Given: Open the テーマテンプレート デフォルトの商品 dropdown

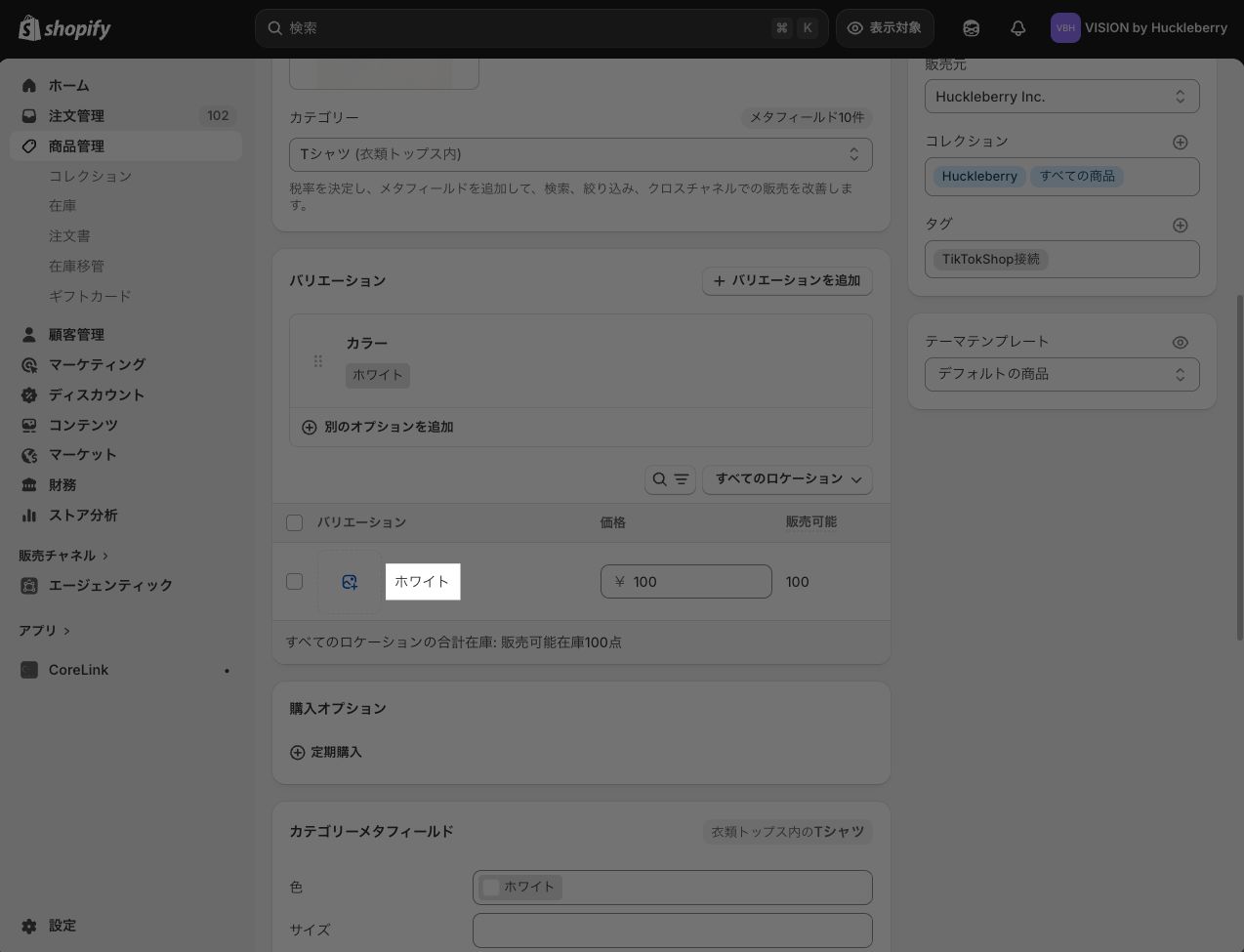Looking at the screenshot, I should point(1062,374).
